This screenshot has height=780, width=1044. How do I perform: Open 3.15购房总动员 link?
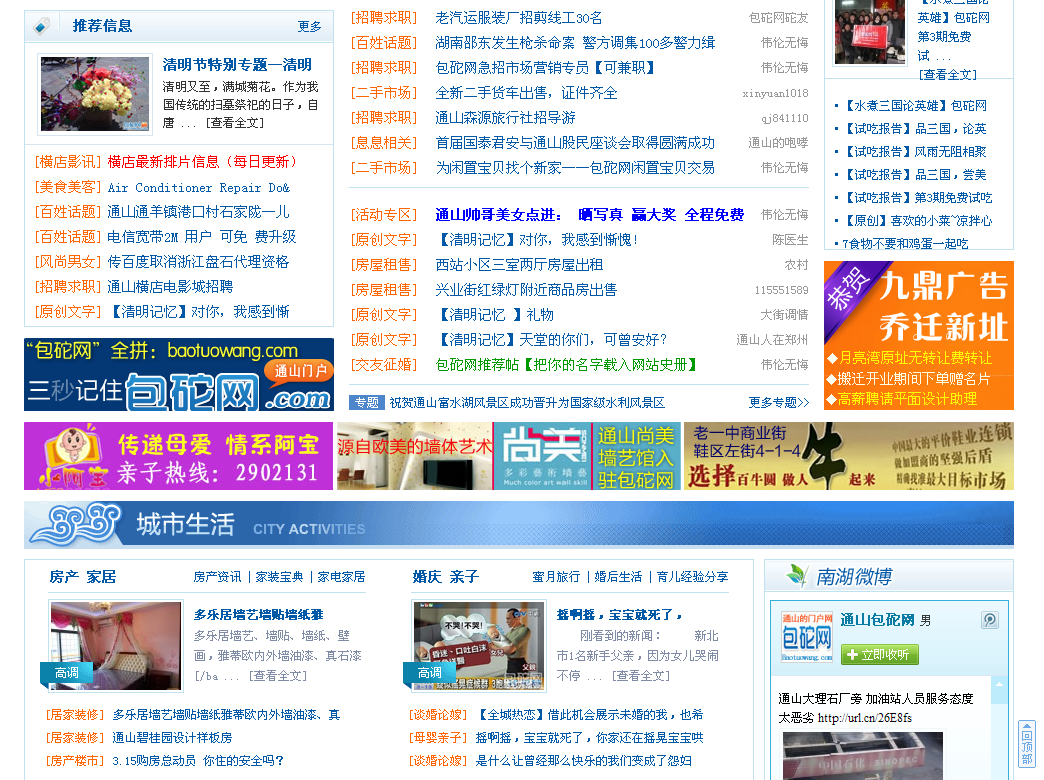198,761
